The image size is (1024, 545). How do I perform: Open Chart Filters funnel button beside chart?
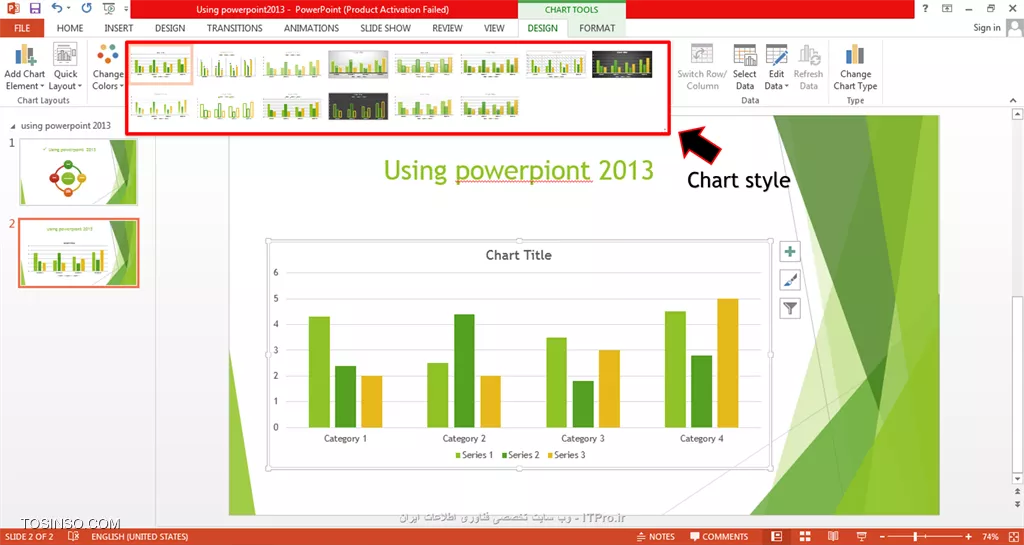(790, 308)
